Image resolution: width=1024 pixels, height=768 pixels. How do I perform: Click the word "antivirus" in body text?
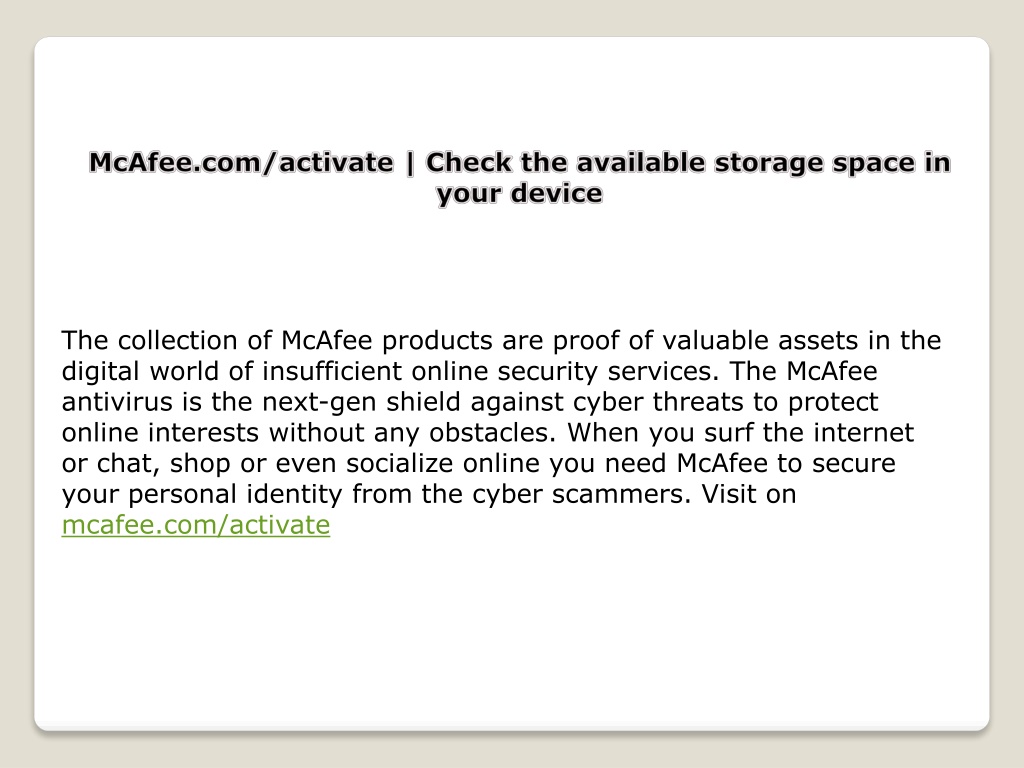point(118,402)
